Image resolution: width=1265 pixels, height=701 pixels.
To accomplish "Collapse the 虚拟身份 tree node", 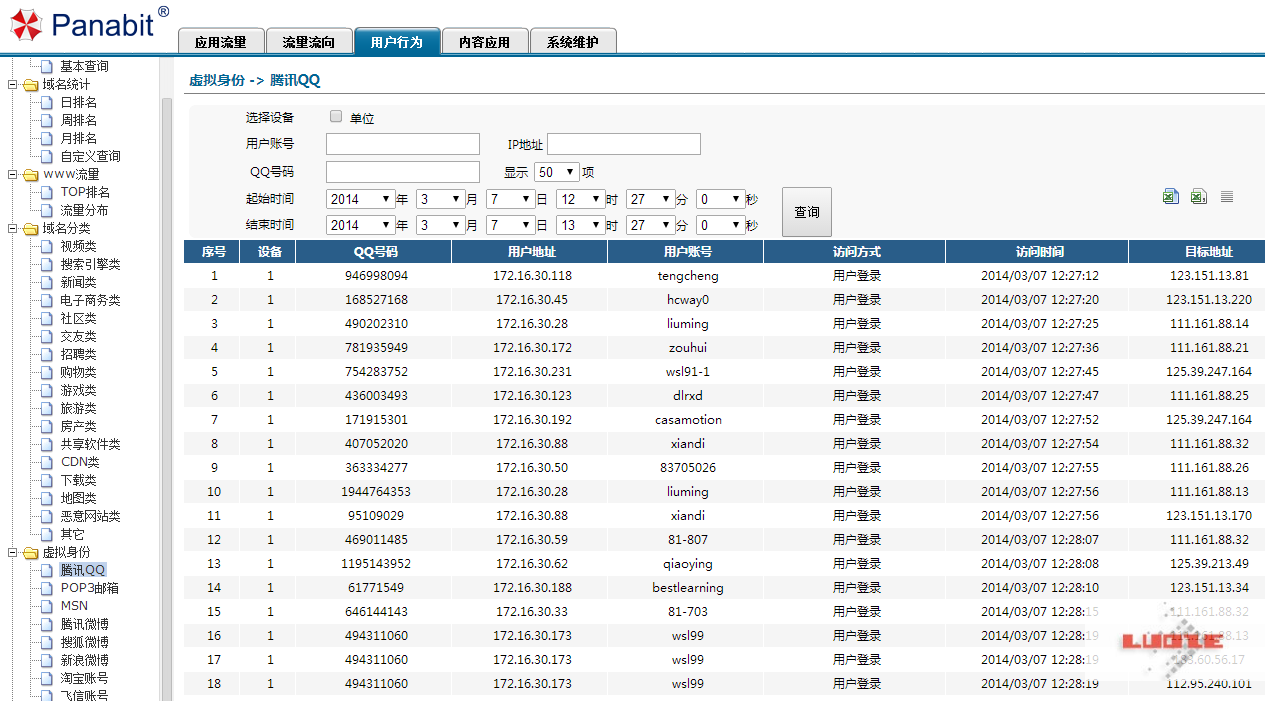I will [x=13, y=553].
